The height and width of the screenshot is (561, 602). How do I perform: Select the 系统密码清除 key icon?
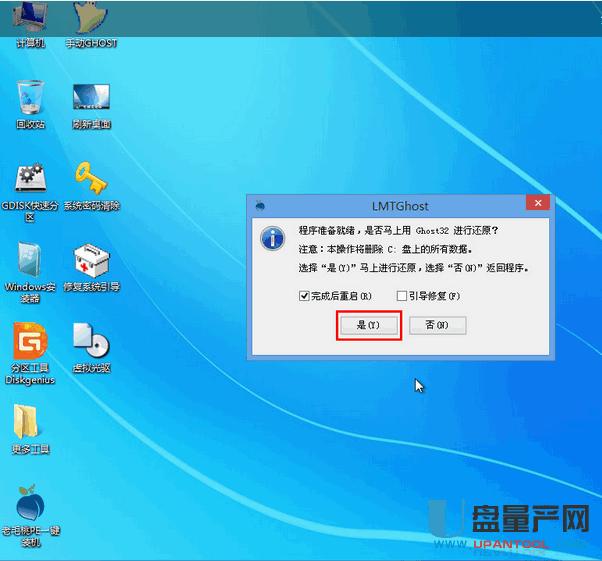point(90,180)
